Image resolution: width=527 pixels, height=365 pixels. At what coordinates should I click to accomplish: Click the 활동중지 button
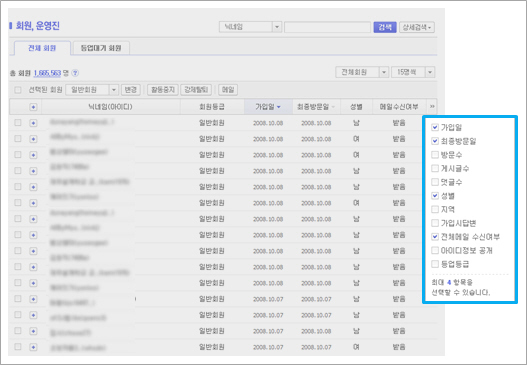[x=163, y=90]
